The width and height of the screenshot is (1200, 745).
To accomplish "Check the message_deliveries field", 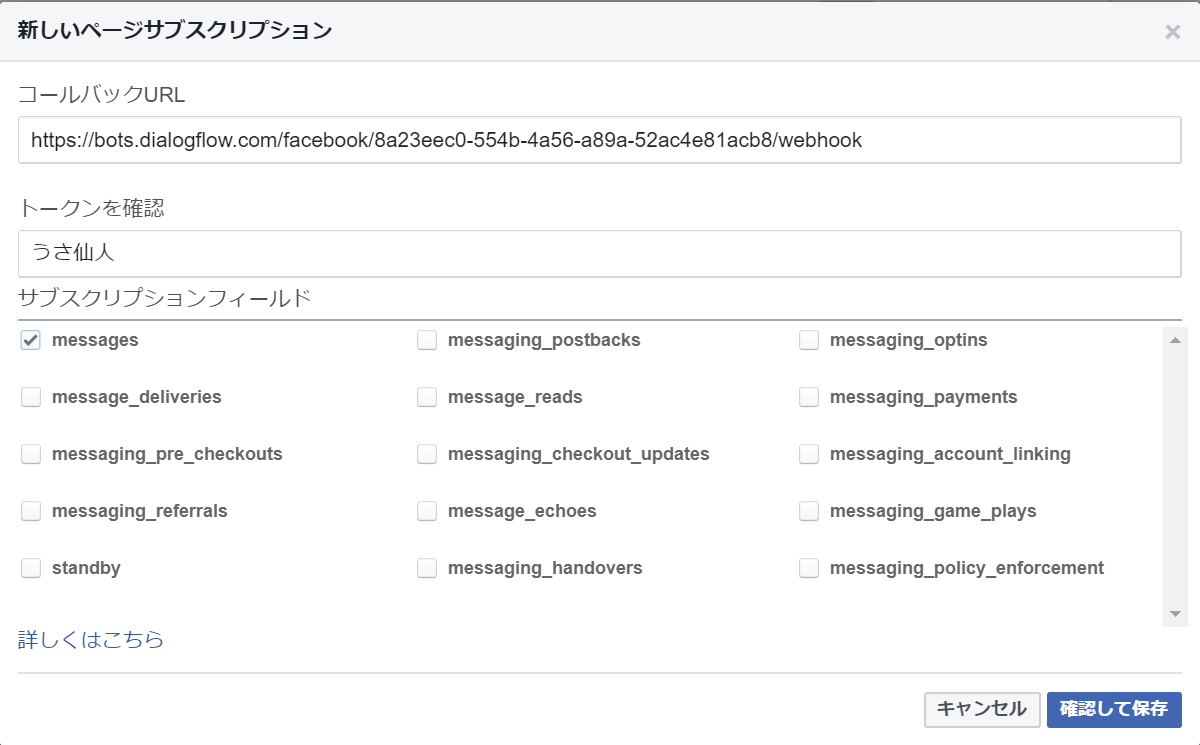I will [31, 397].
